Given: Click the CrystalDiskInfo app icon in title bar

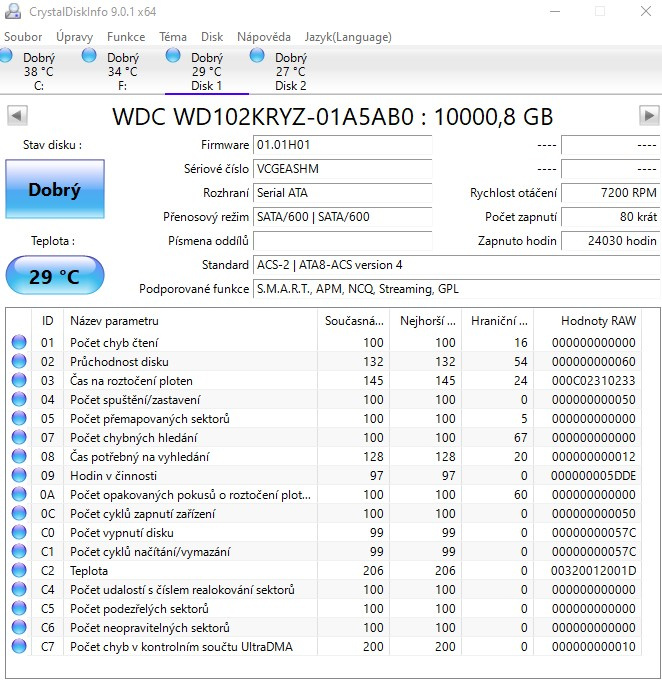Looking at the screenshot, I should pyautogui.click(x=13, y=11).
